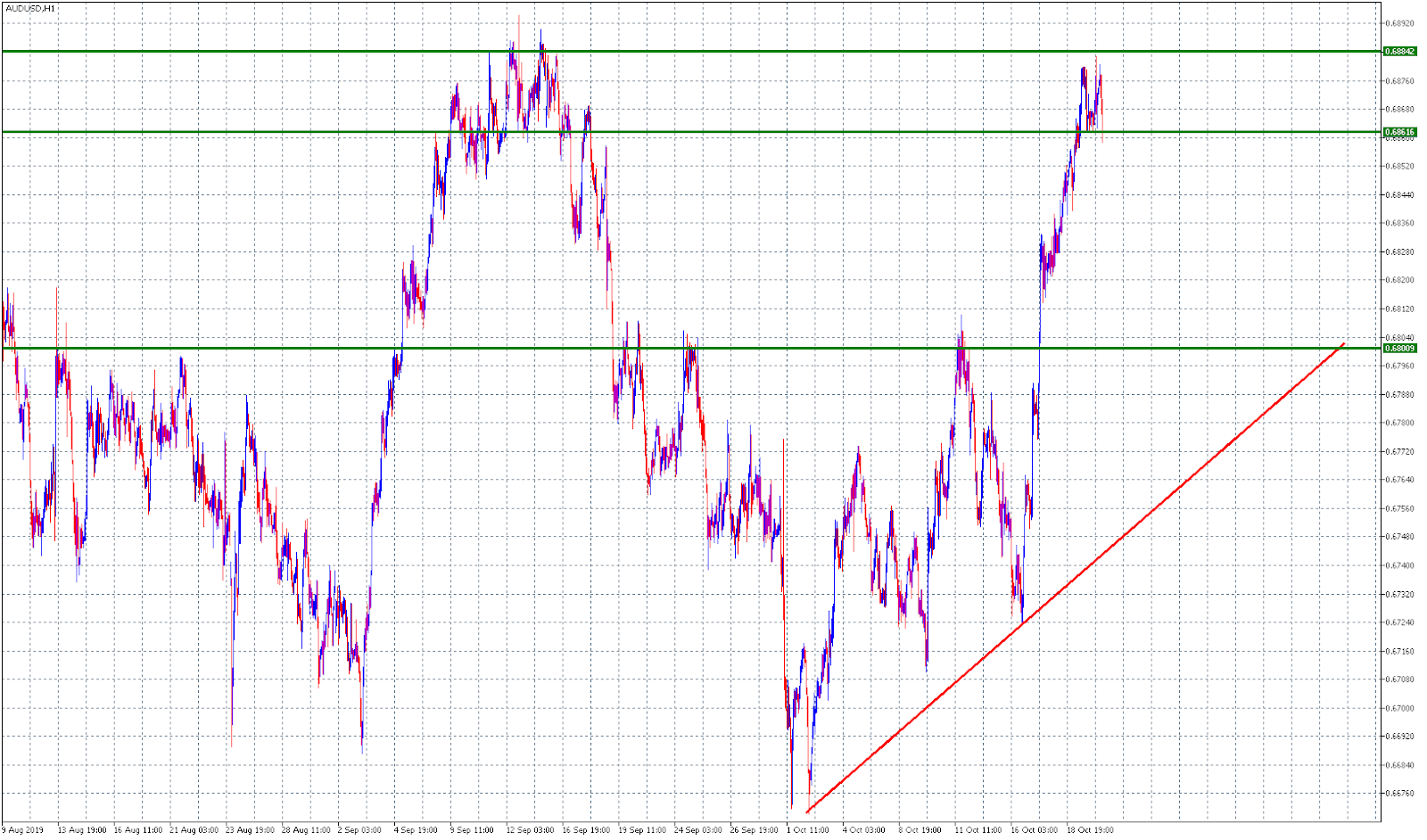Click the upper end of the red trendline
Screen dimensions: 1427x840
click(x=1344, y=343)
